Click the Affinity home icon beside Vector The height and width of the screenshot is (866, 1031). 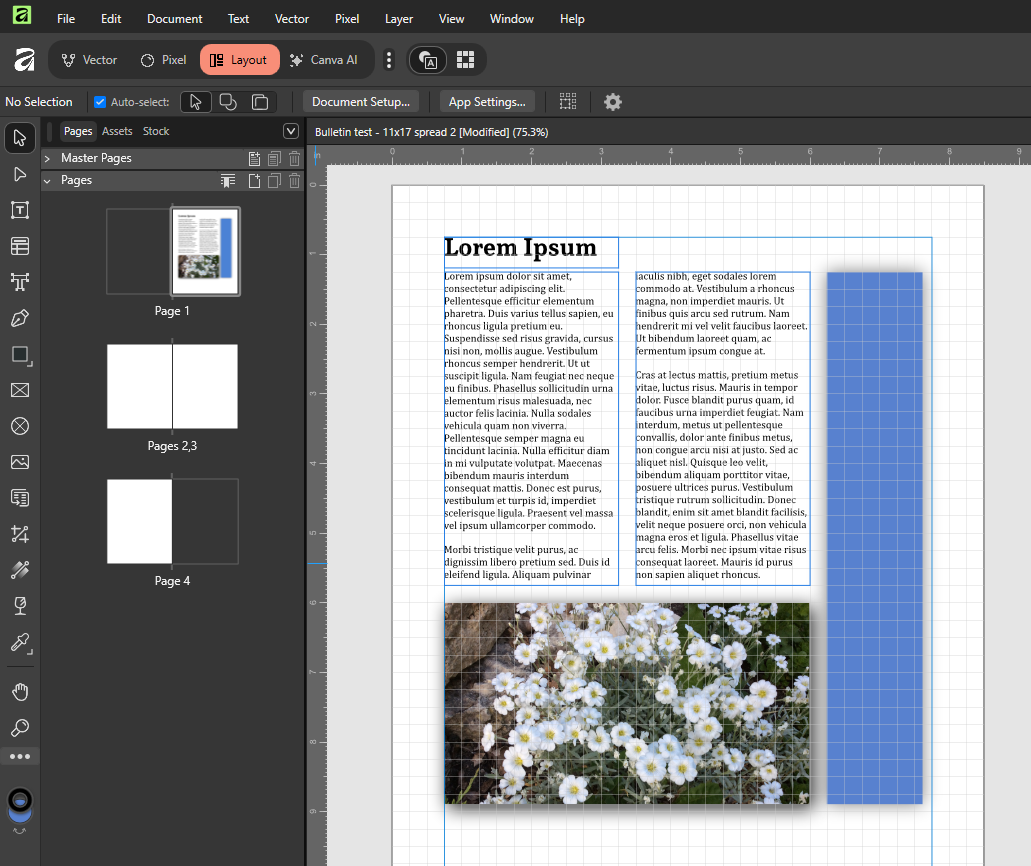click(x=24, y=60)
